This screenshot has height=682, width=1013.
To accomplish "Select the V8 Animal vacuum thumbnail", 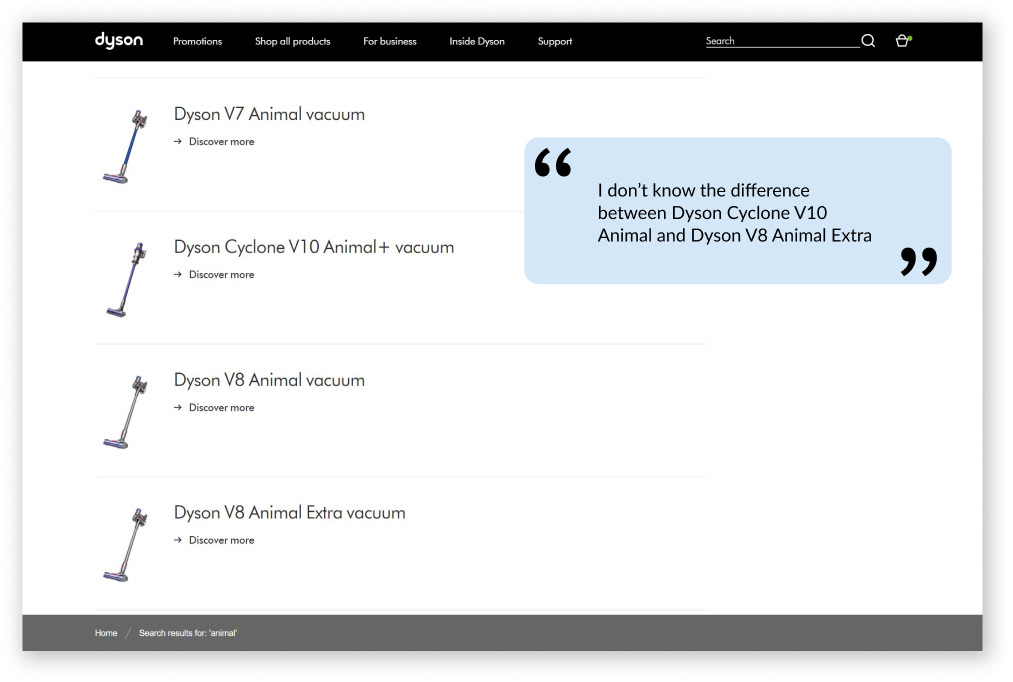I will (x=125, y=412).
